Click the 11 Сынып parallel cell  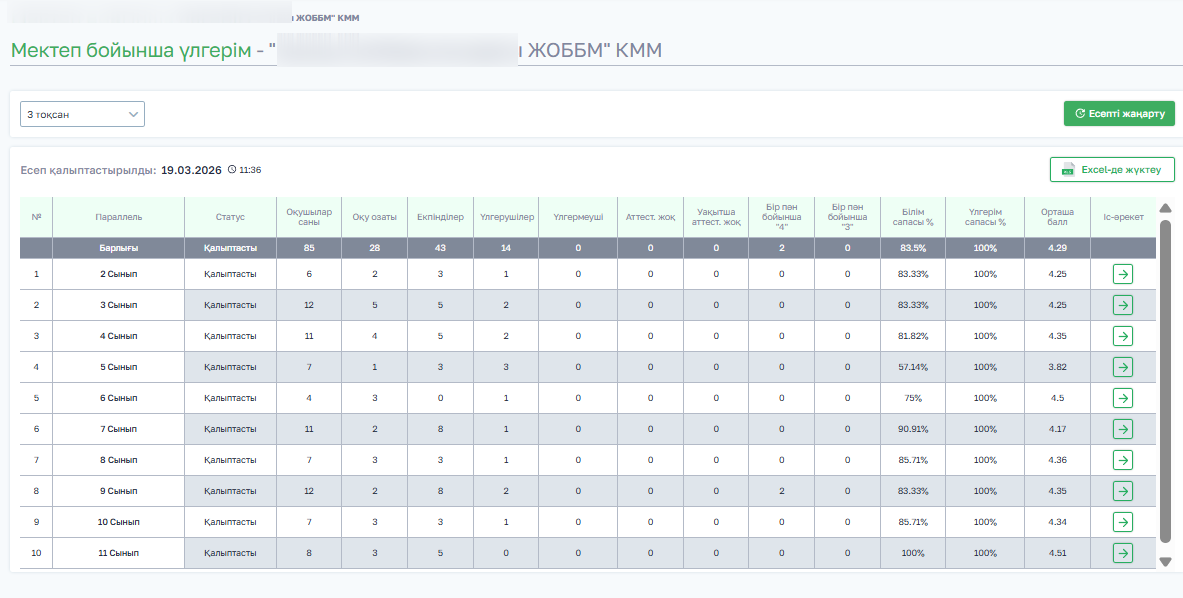pyautogui.click(x=118, y=553)
